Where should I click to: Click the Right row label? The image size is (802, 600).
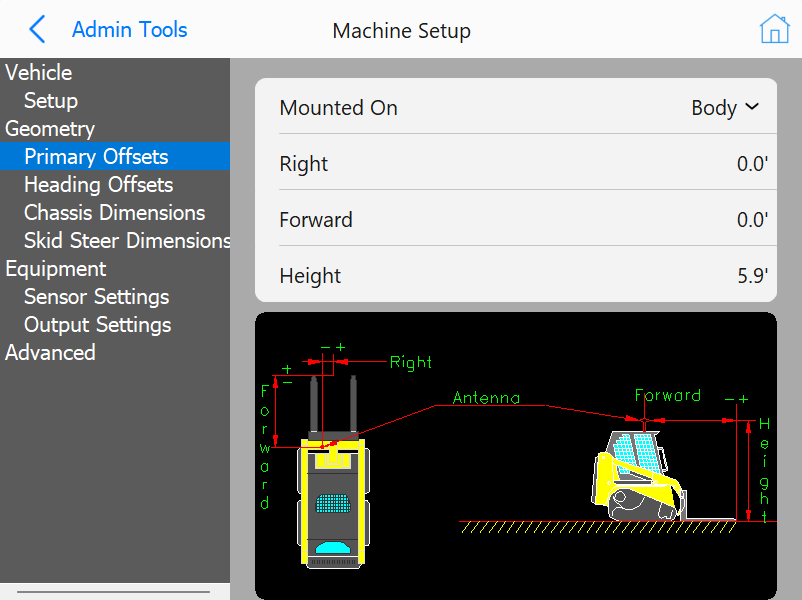tap(303, 164)
